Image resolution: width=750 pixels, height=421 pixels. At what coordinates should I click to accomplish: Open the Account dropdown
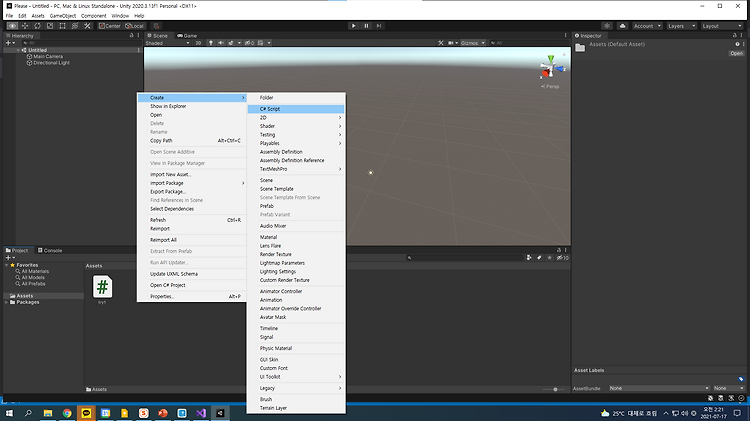647,26
